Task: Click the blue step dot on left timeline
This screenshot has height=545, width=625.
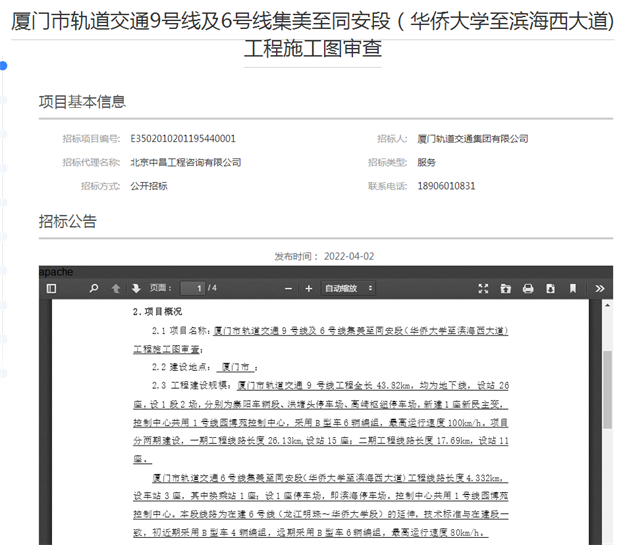Action: 3,66
